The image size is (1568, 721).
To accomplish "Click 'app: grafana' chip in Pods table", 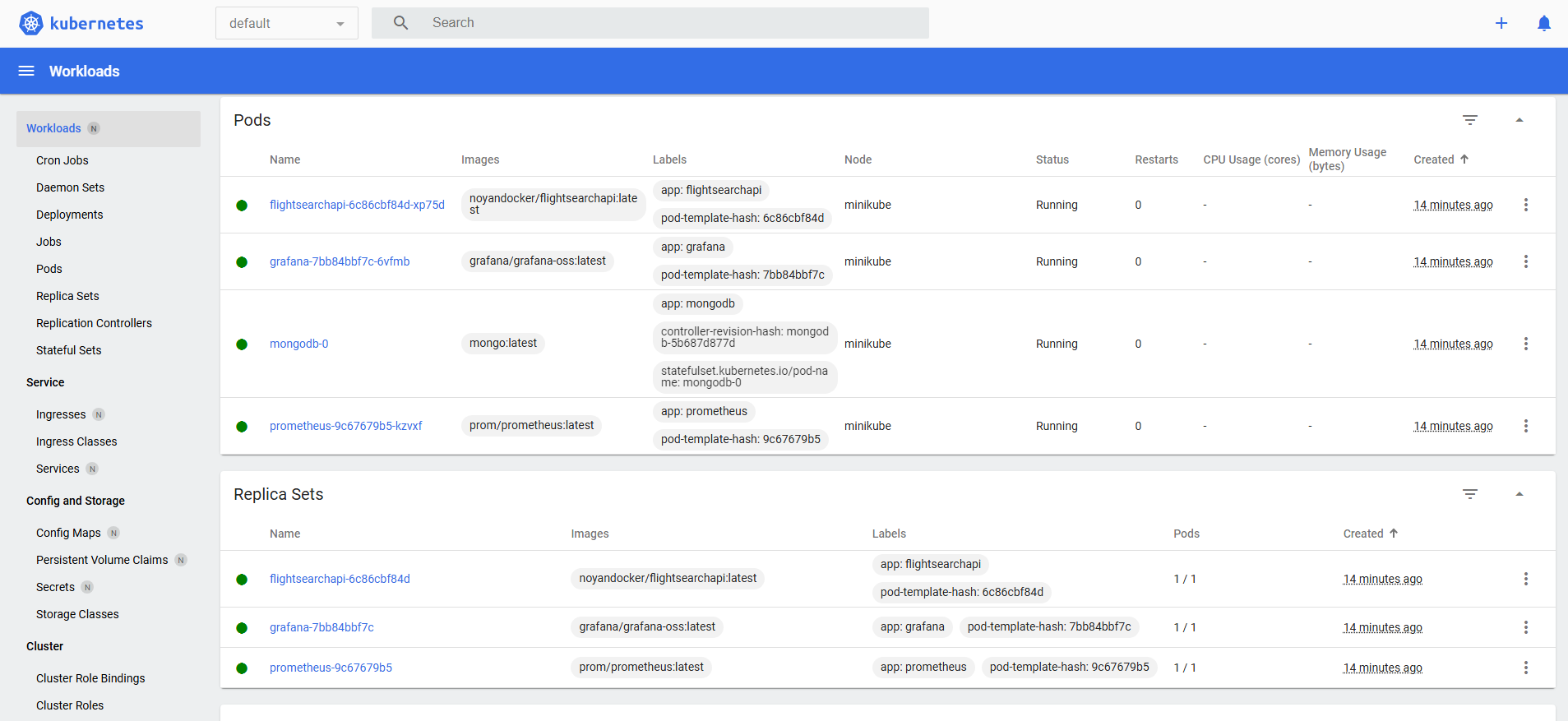I will click(x=693, y=247).
